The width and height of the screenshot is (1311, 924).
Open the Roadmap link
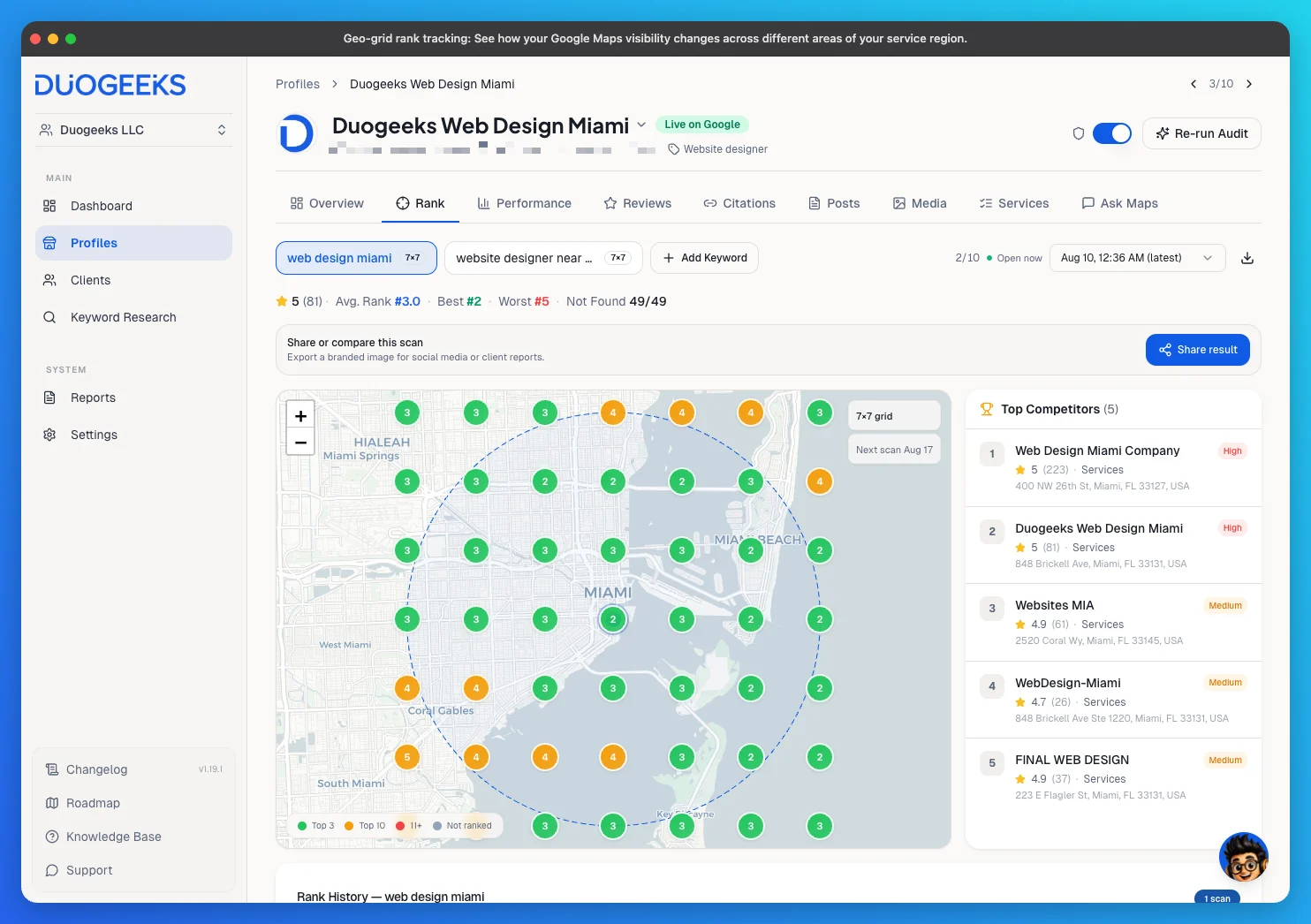pos(133,803)
